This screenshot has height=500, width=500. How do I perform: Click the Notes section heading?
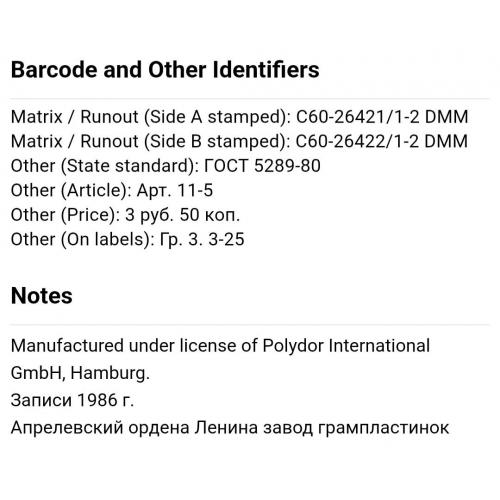coord(41,296)
